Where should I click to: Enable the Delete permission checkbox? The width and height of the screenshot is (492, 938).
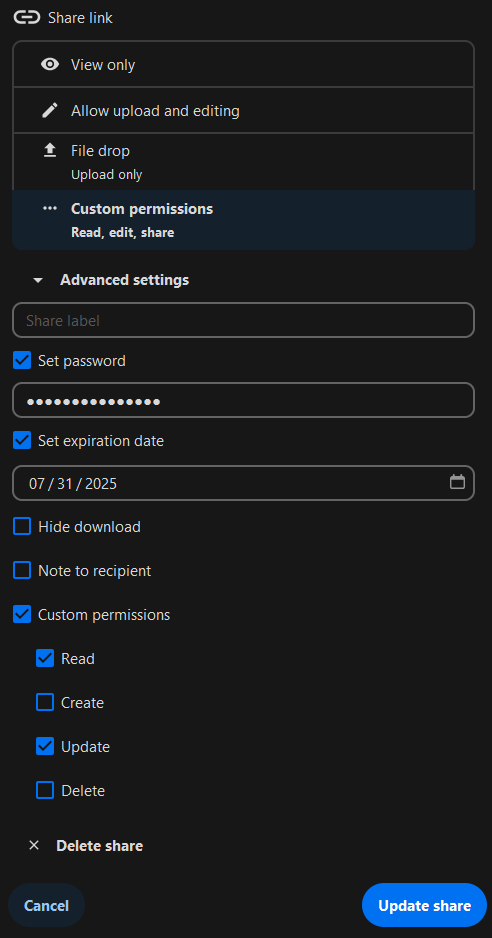(45, 790)
